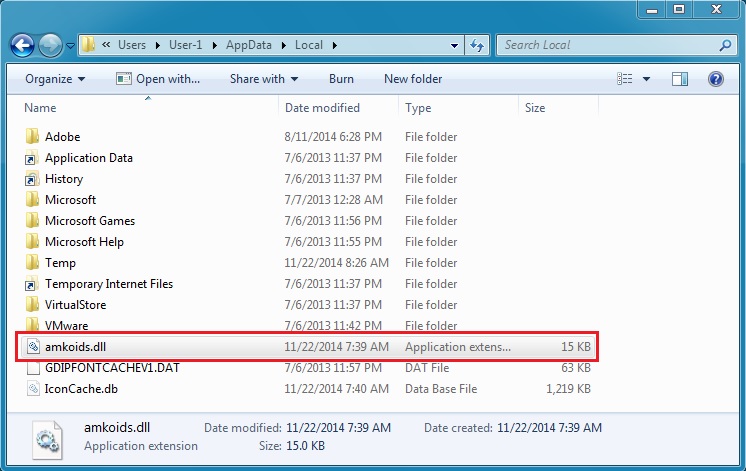Select the History shortcut icon
Viewport: 746px width, 471px height.
coord(32,178)
